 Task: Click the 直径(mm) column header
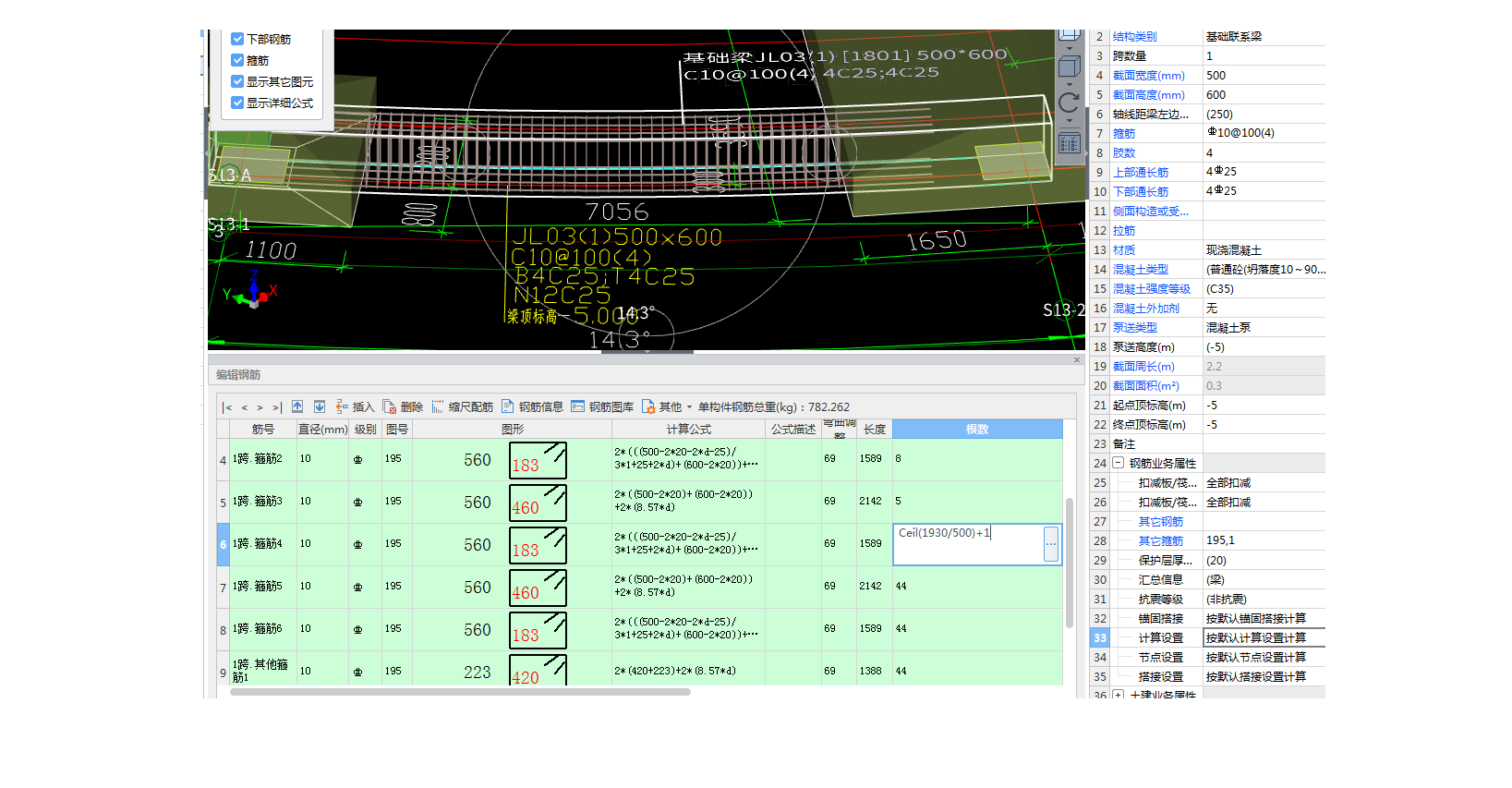pyautogui.click(x=322, y=429)
